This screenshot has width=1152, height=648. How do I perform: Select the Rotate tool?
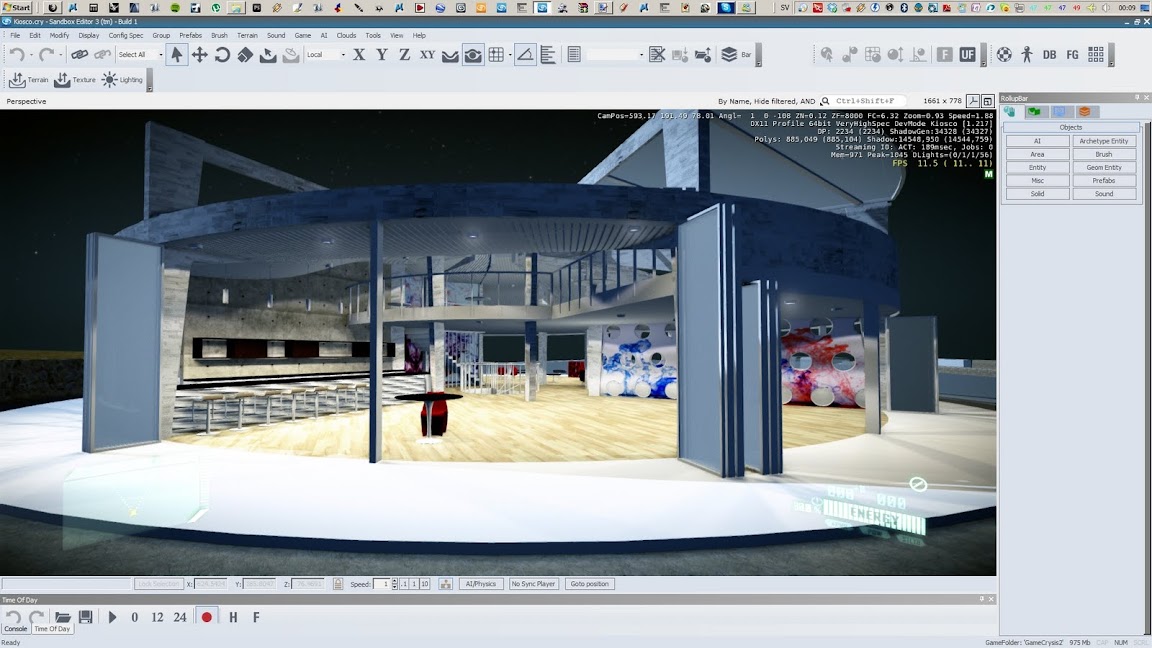(x=222, y=55)
